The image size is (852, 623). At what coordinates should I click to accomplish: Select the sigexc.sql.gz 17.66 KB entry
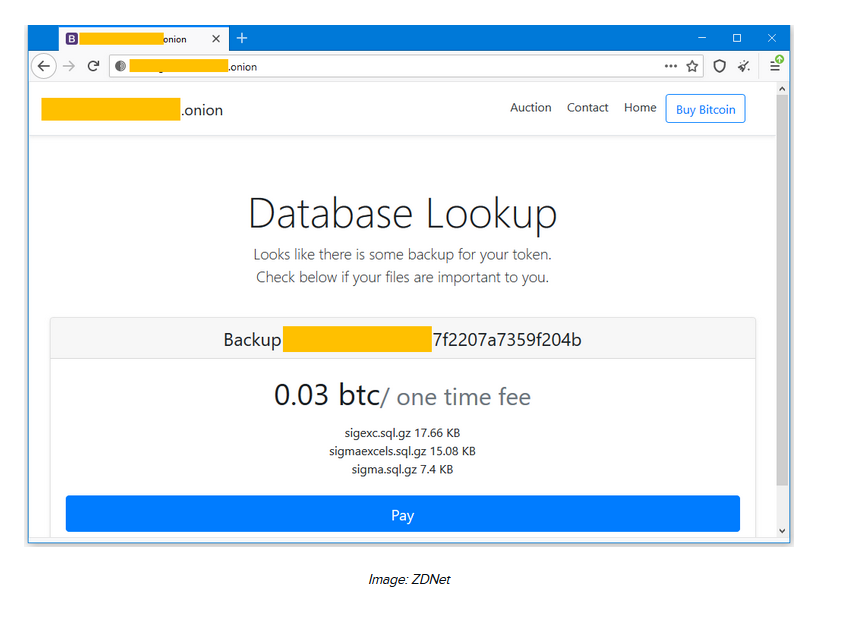[x=402, y=433]
